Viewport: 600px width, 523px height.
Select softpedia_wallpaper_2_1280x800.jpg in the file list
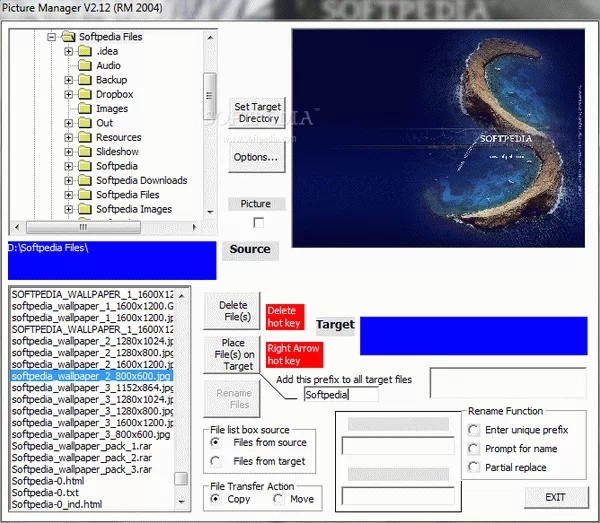(92, 353)
